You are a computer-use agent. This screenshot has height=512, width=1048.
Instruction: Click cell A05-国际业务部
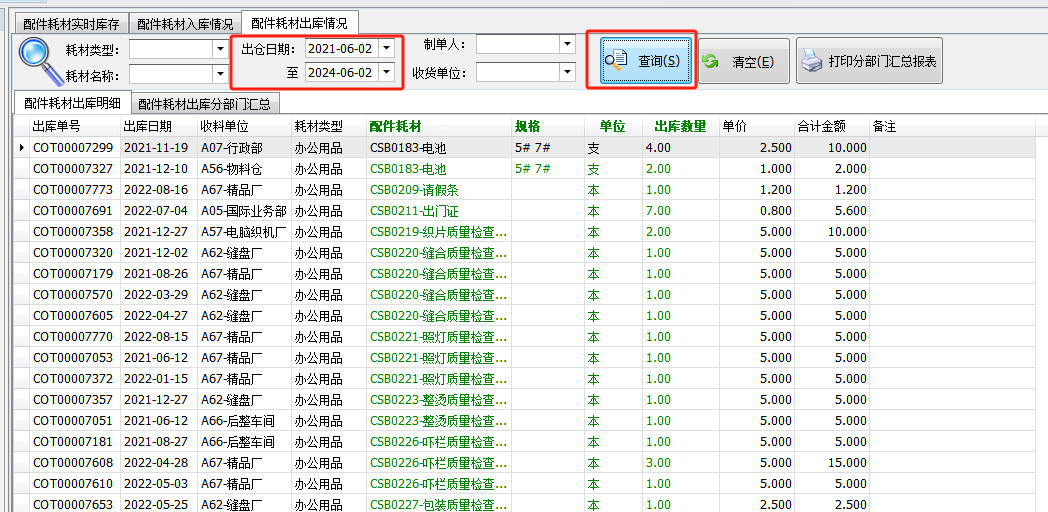[244, 211]
